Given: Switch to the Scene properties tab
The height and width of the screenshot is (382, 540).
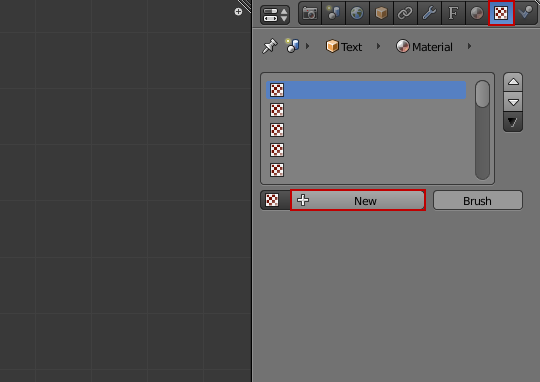Looking at the screenshot, I should click(333, 13).
